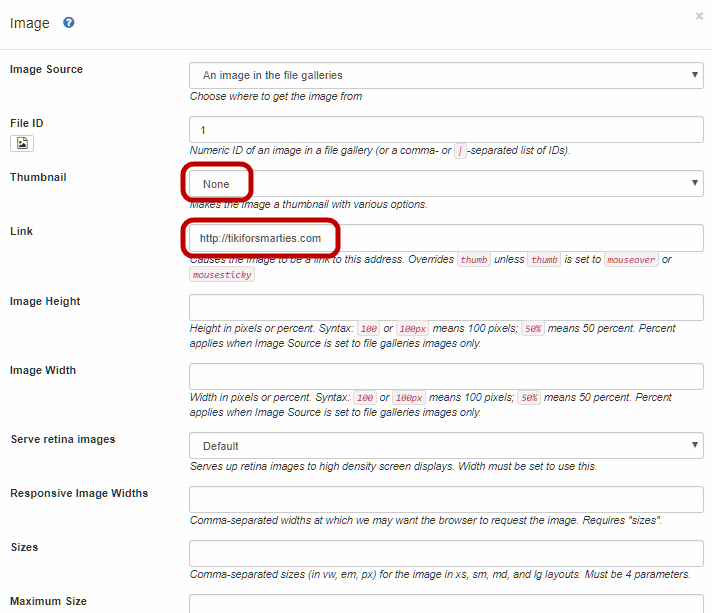Image resolution: width=712 pixels, height=613 pixels.
Task: Open the Thumbnail dropdown set to None
Action: click(x=445, y=184)
